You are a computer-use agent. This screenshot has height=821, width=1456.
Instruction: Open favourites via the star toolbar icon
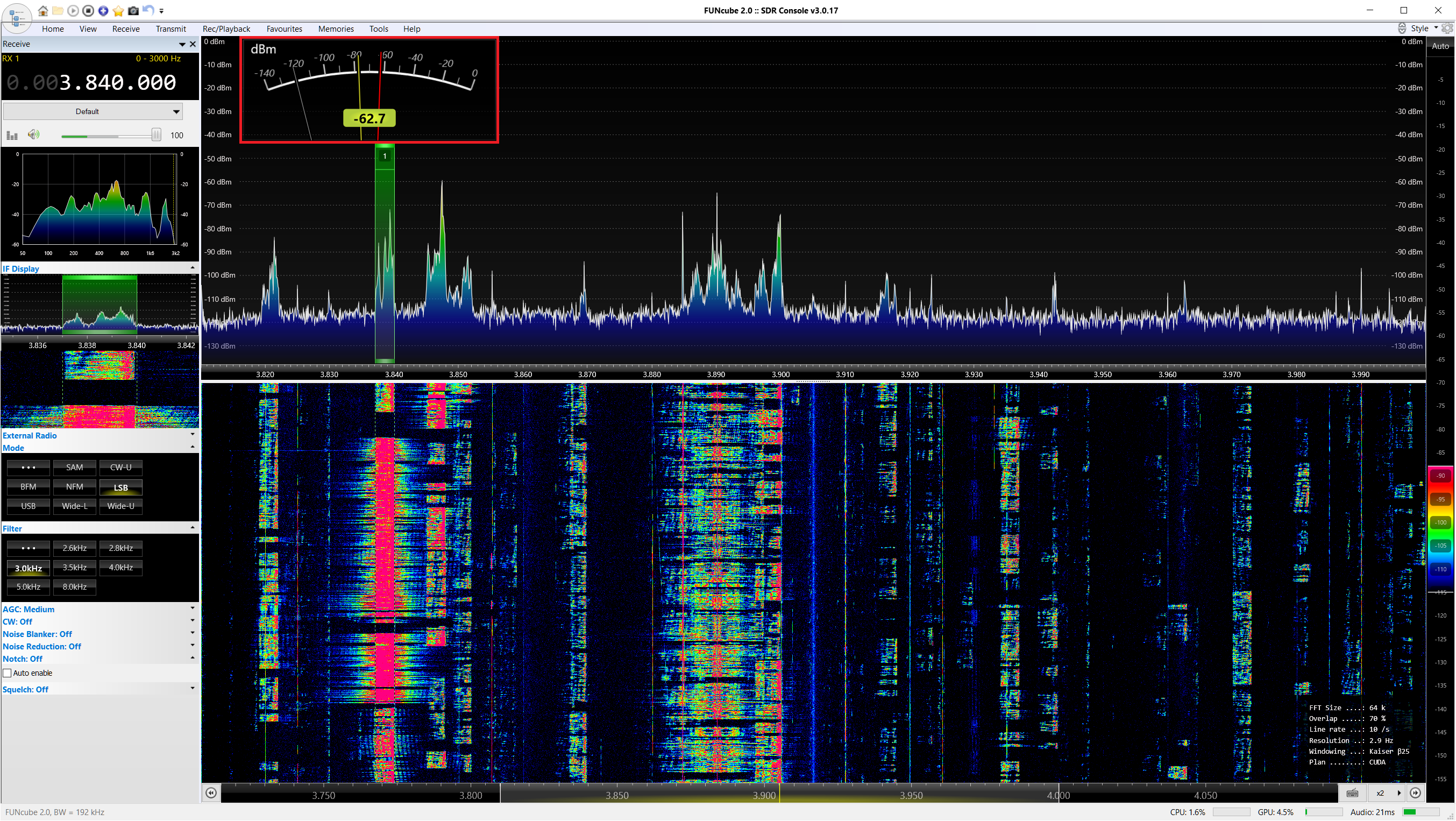coord(118,11)
